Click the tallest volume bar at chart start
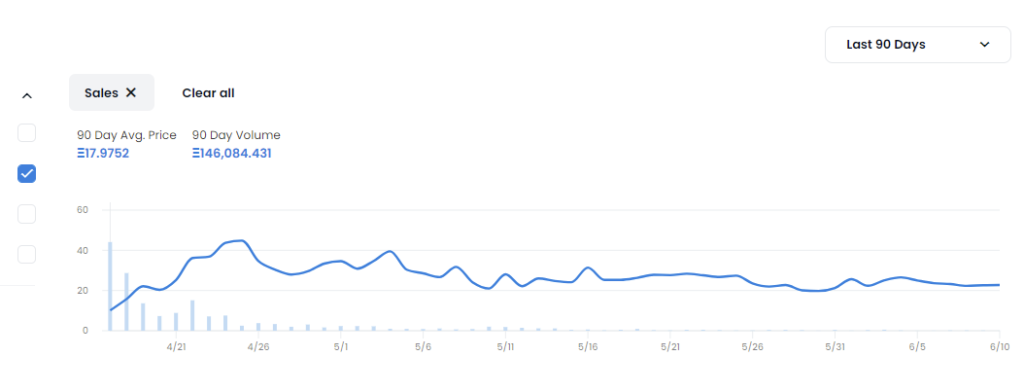Viewport: 1024px width, 392px height. [110, 286]
